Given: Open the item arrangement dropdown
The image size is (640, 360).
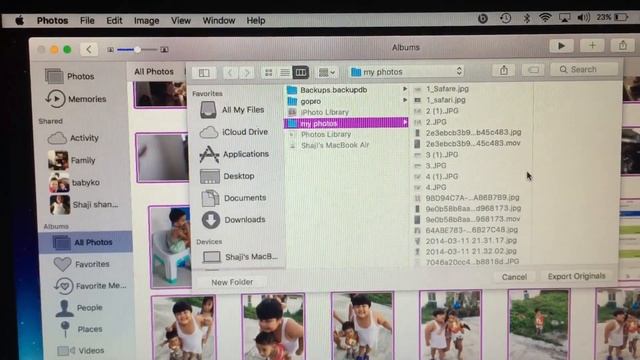Looking at the screenshot, I should pyautogui.click(x=327, y=73).
